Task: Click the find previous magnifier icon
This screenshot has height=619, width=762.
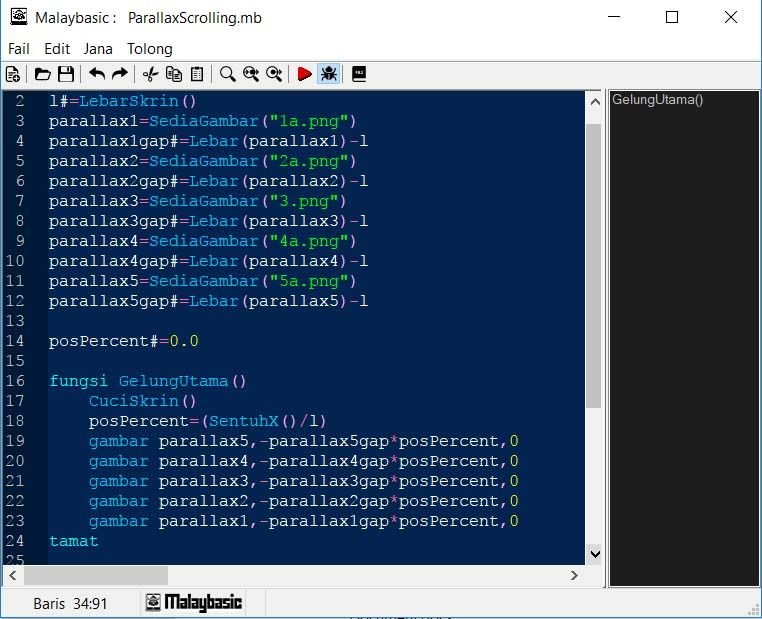Action: coord(251,74)
